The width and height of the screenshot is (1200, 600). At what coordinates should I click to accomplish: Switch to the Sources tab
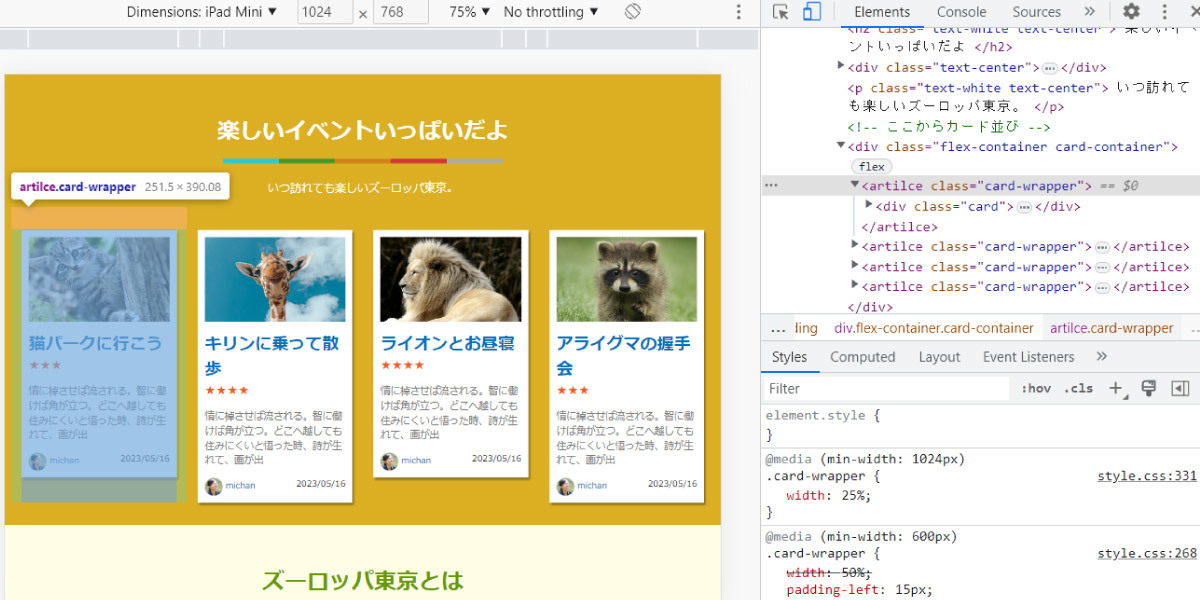point(1036,12)
